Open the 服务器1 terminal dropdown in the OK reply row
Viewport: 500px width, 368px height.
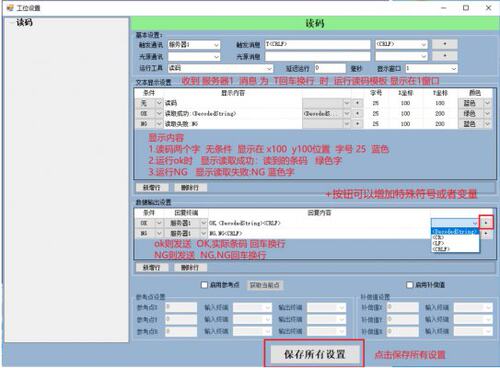coord(185,223)
